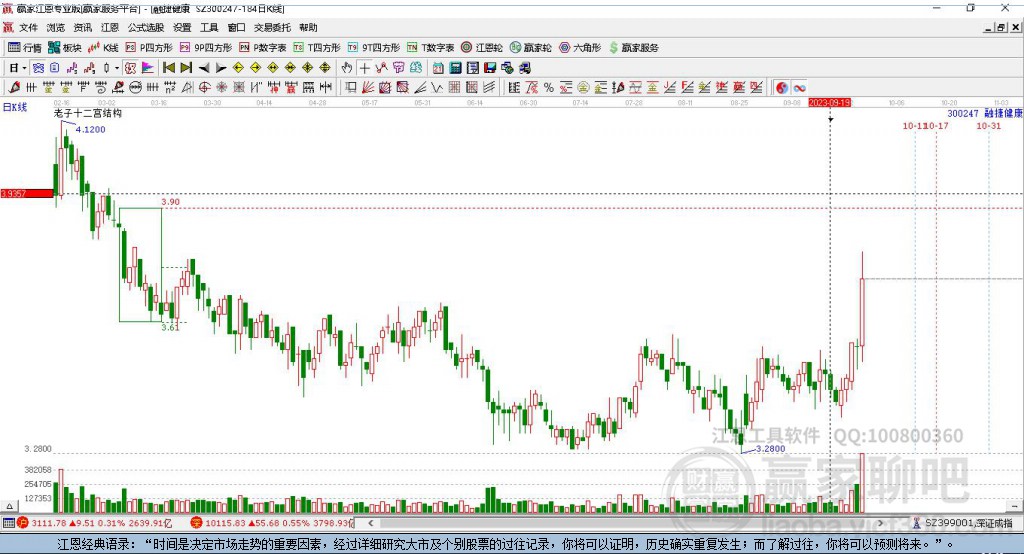
Task: Click the 沪 index status icon
Action: point(23,523)
